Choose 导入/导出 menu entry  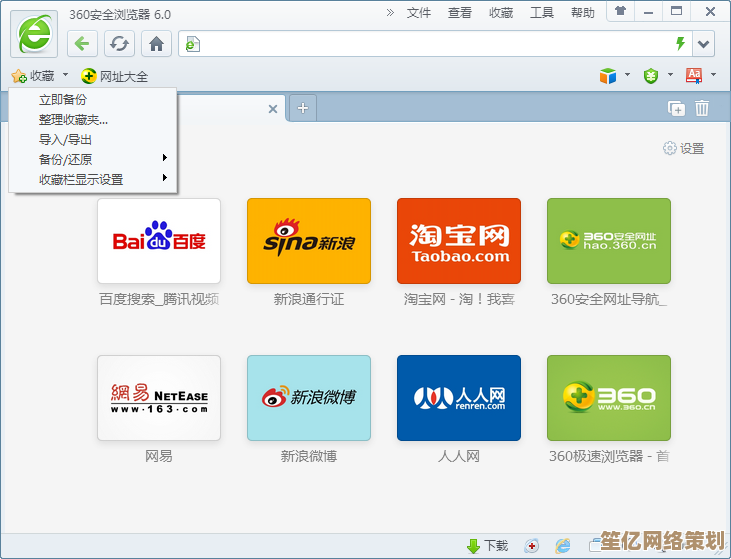point(66,139)
